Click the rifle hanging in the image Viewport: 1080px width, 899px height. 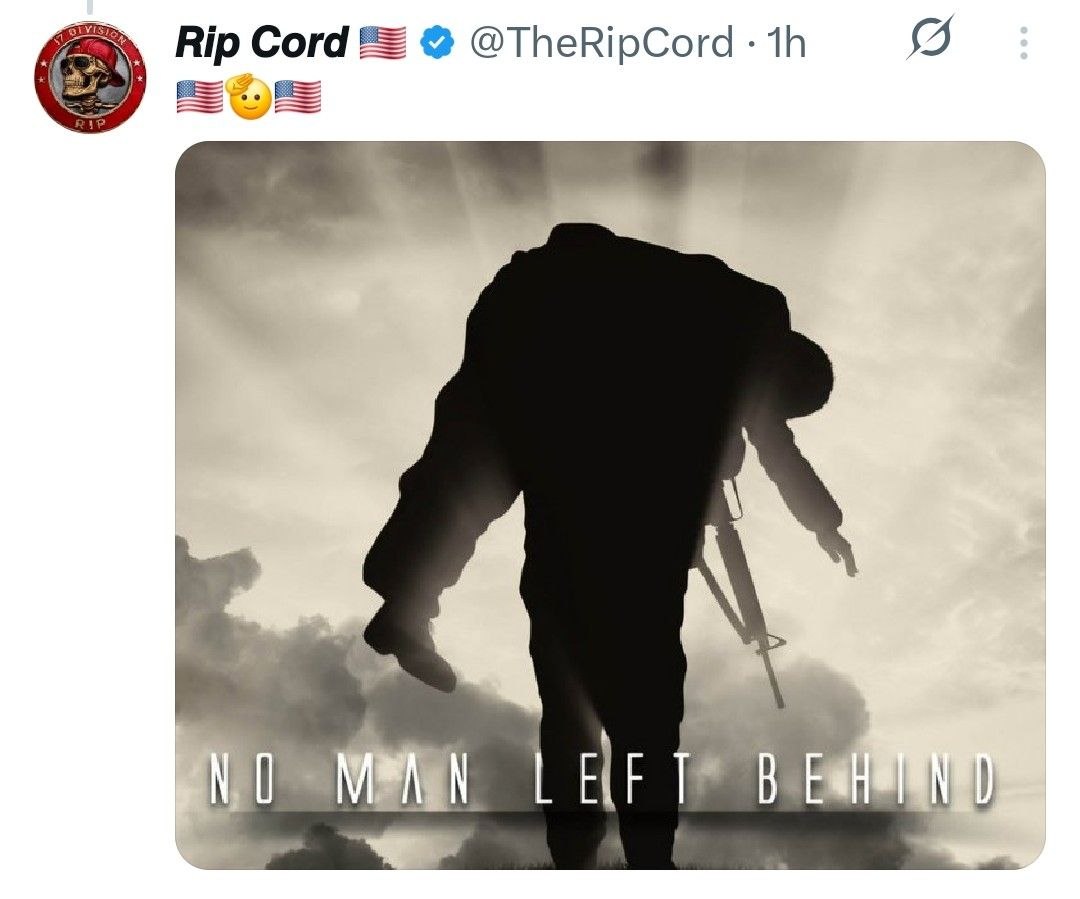[x=742, y=593]
